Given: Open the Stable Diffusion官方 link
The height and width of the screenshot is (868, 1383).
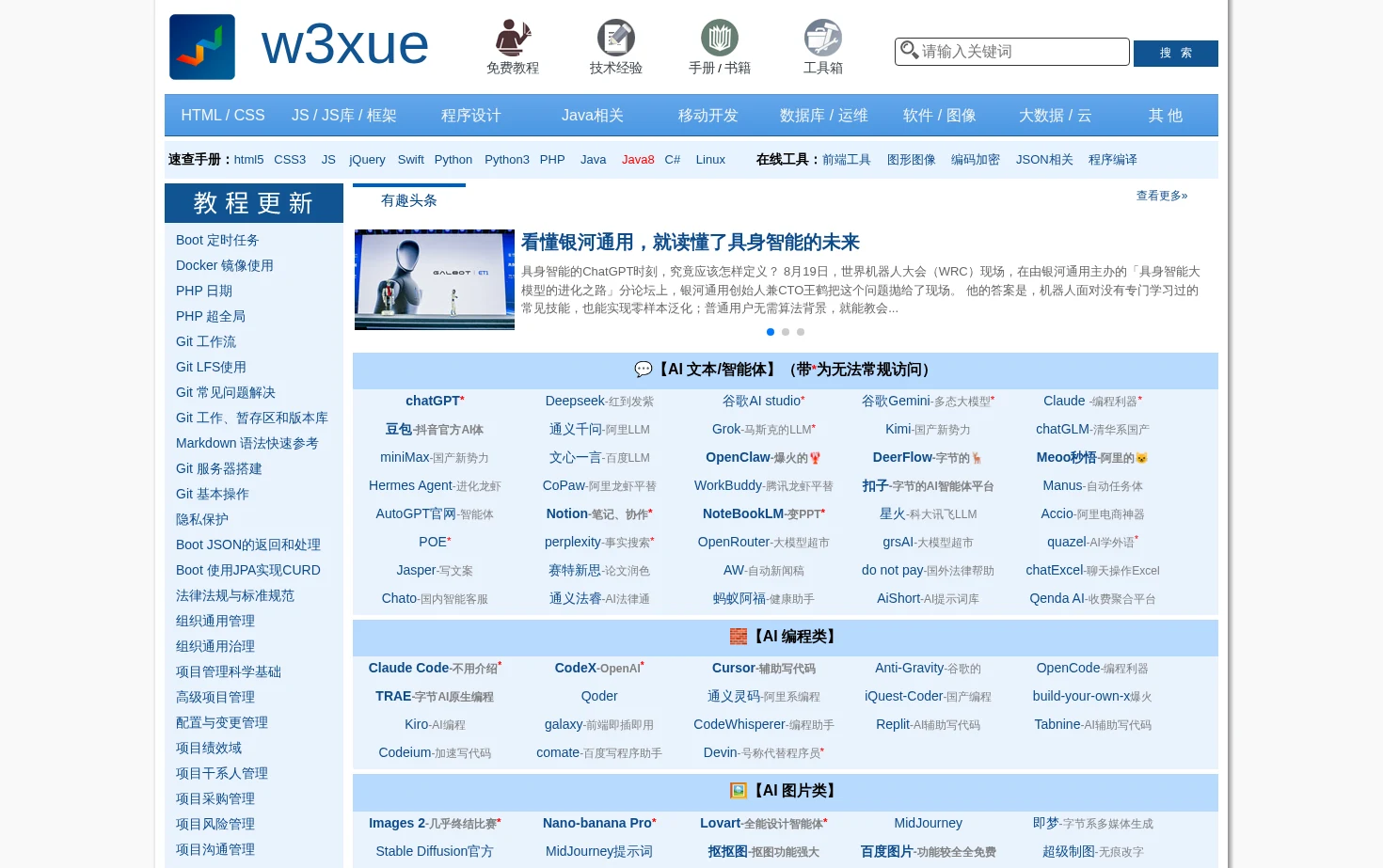Looking at the screenshot, I should point(435,852).
